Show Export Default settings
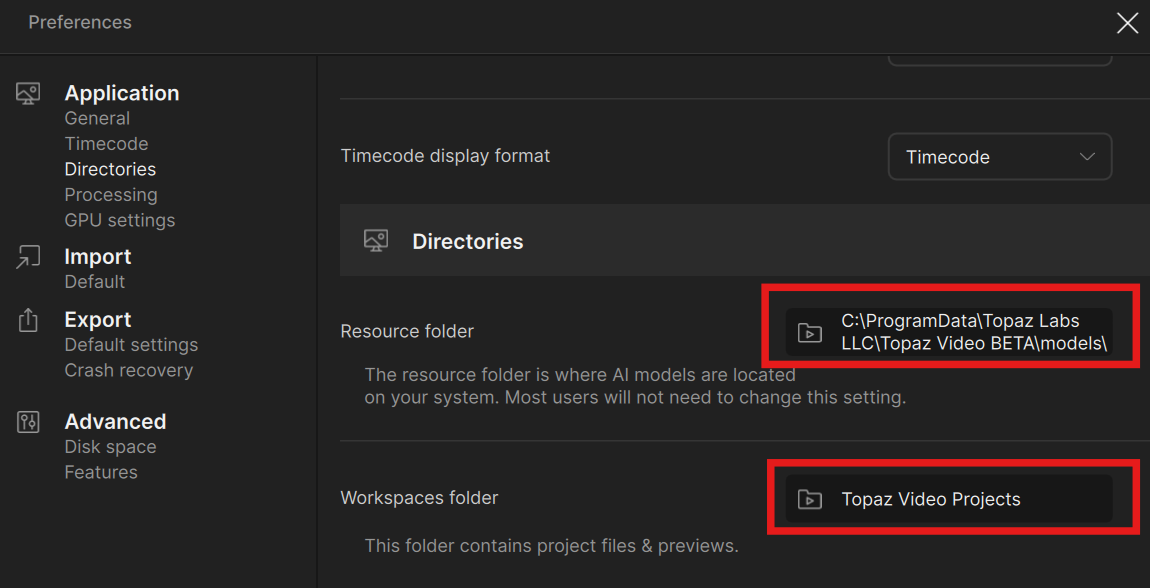This screenshot has height=588, width=1150. click(131, 345)
